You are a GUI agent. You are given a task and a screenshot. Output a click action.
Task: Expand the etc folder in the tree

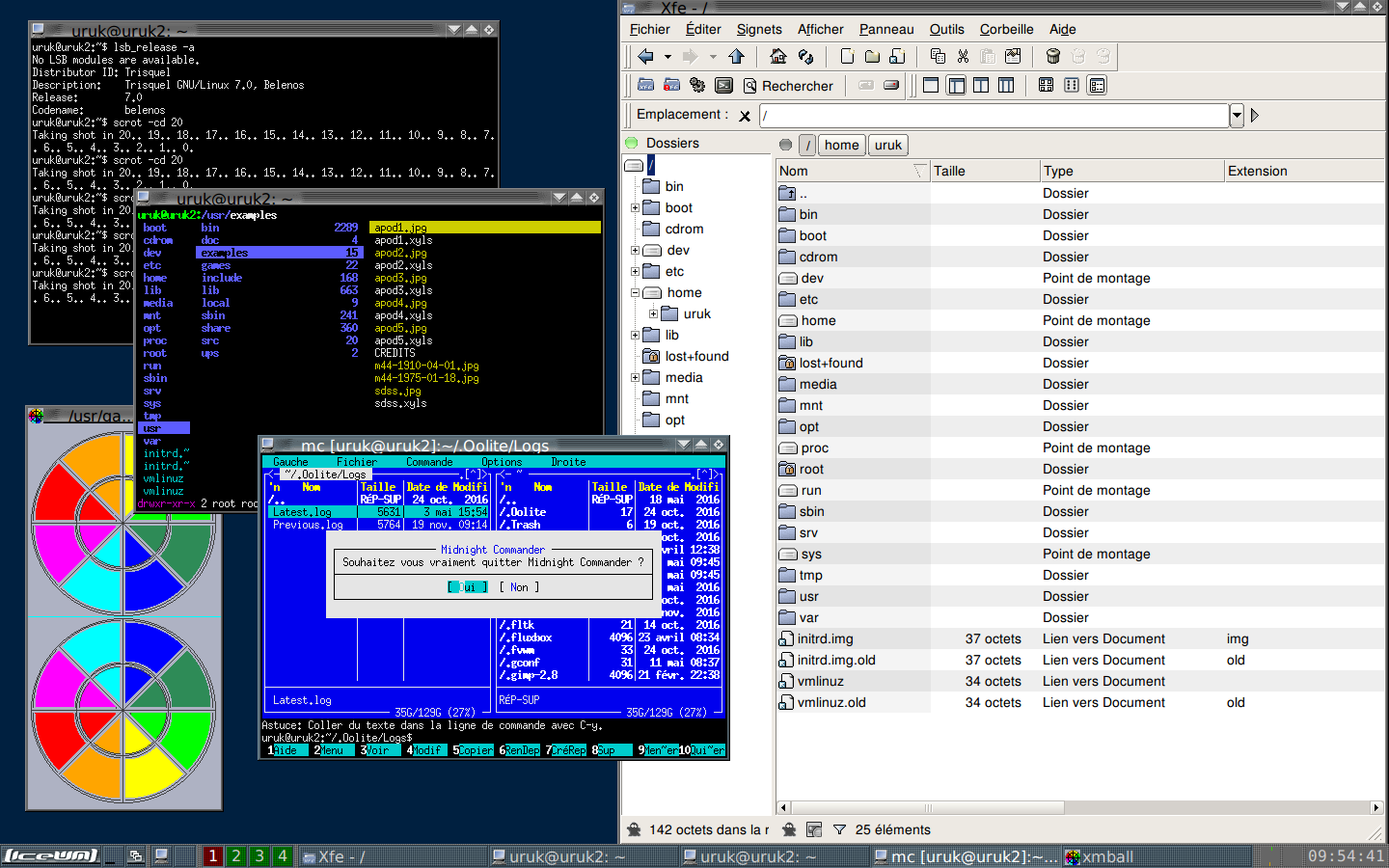pyautogui.click(x=635, y=272)
